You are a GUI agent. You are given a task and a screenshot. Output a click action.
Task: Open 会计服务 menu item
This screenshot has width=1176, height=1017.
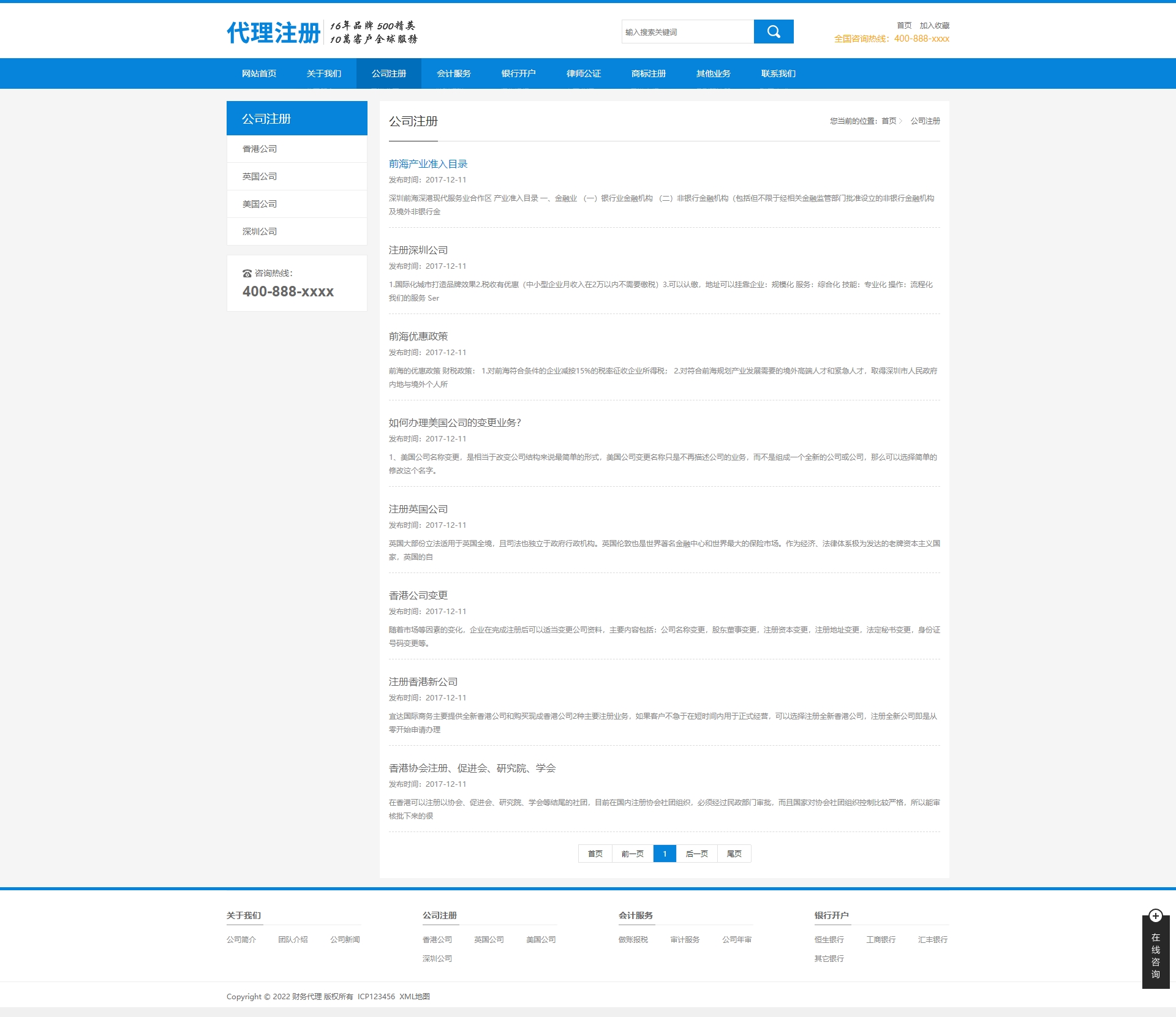[454, 73]
